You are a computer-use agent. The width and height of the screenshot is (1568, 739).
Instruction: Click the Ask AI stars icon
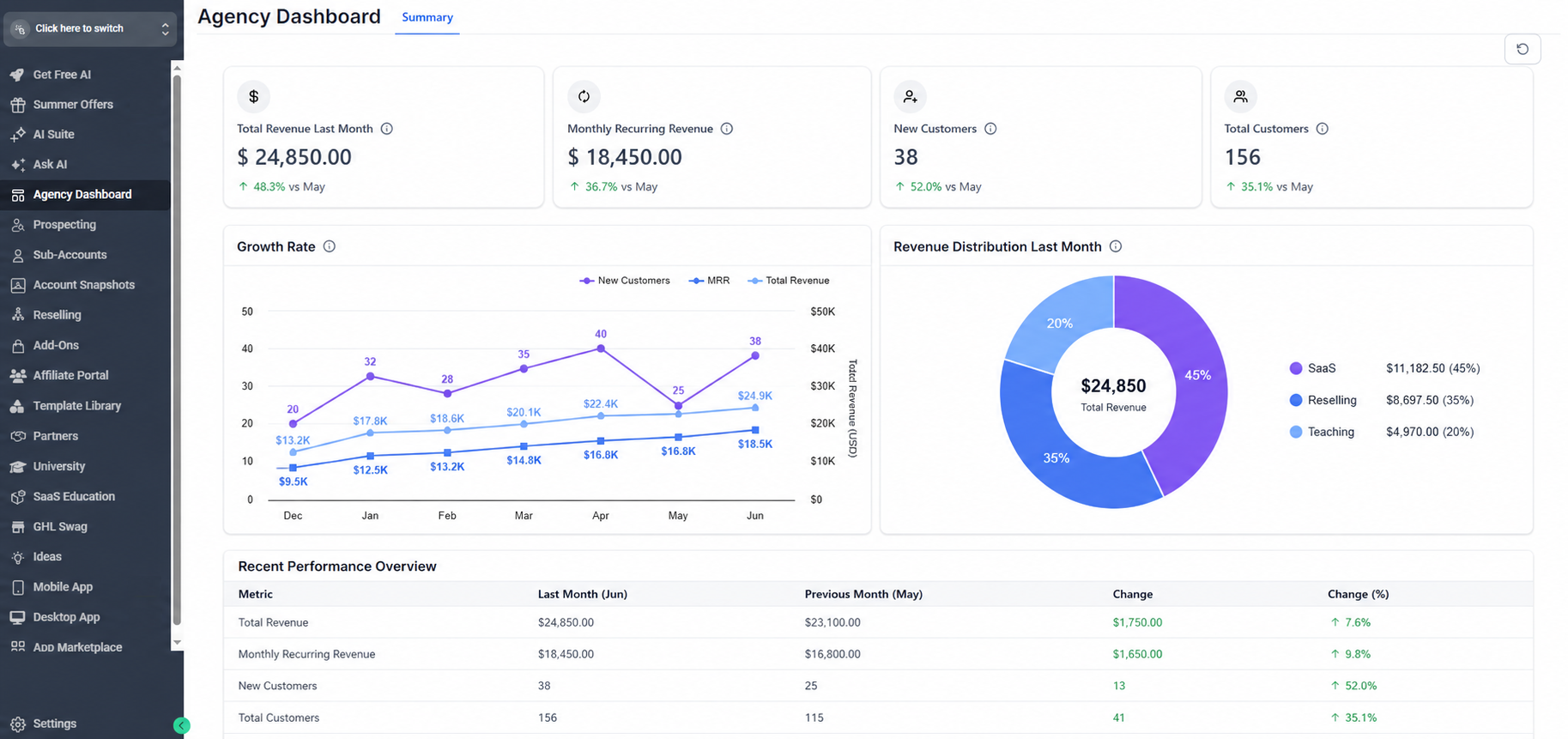click(x=17, y=165)
